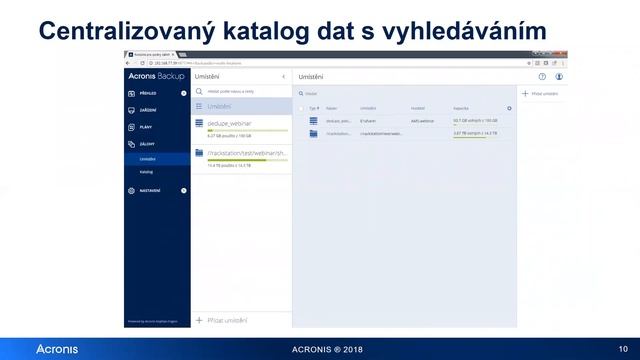Expand the NASTAVENÍ section with its round arrow
This screenshot has height=360, width=640.
(x=184, y=191)
